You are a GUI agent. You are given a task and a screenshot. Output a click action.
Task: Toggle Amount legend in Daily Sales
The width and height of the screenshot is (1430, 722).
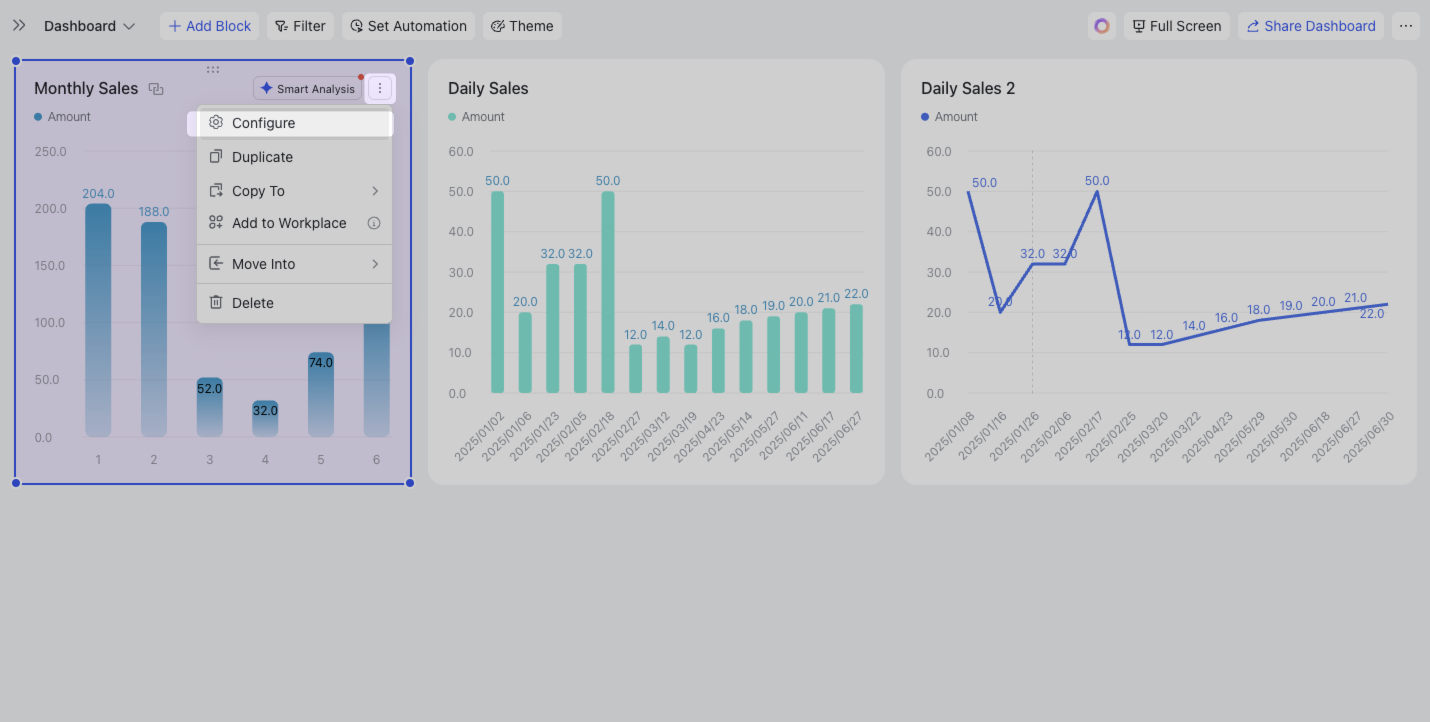pyautogui.click(x=476, y=117)
